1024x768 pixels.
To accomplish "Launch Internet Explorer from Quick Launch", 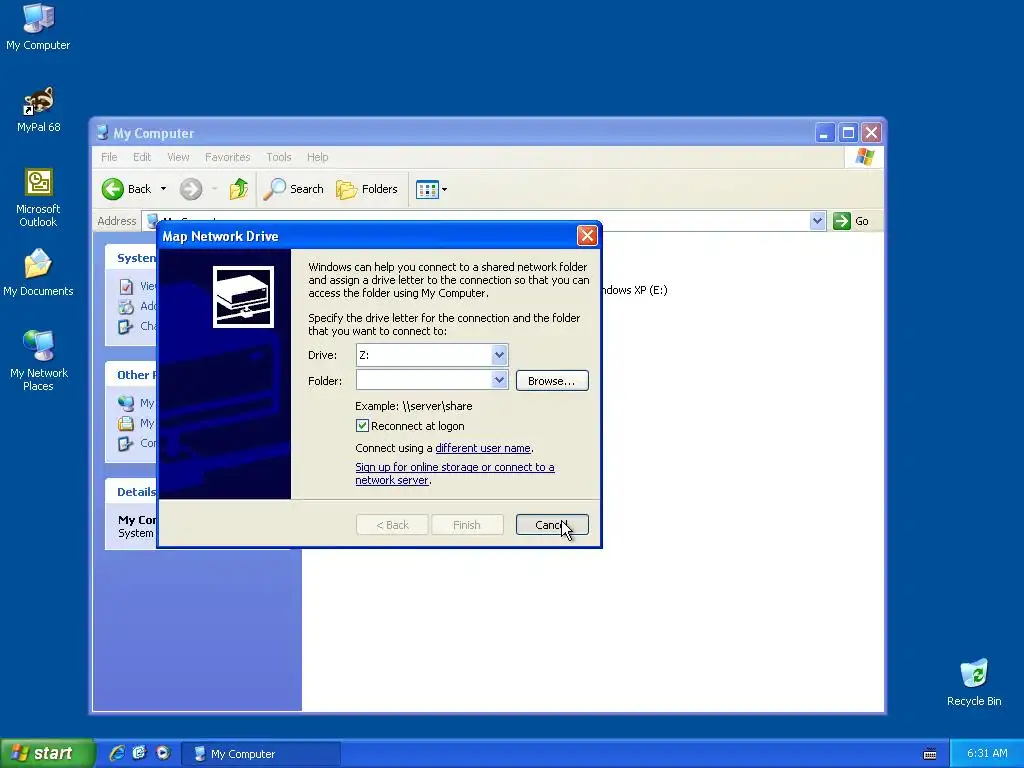I will pos(117,753).
